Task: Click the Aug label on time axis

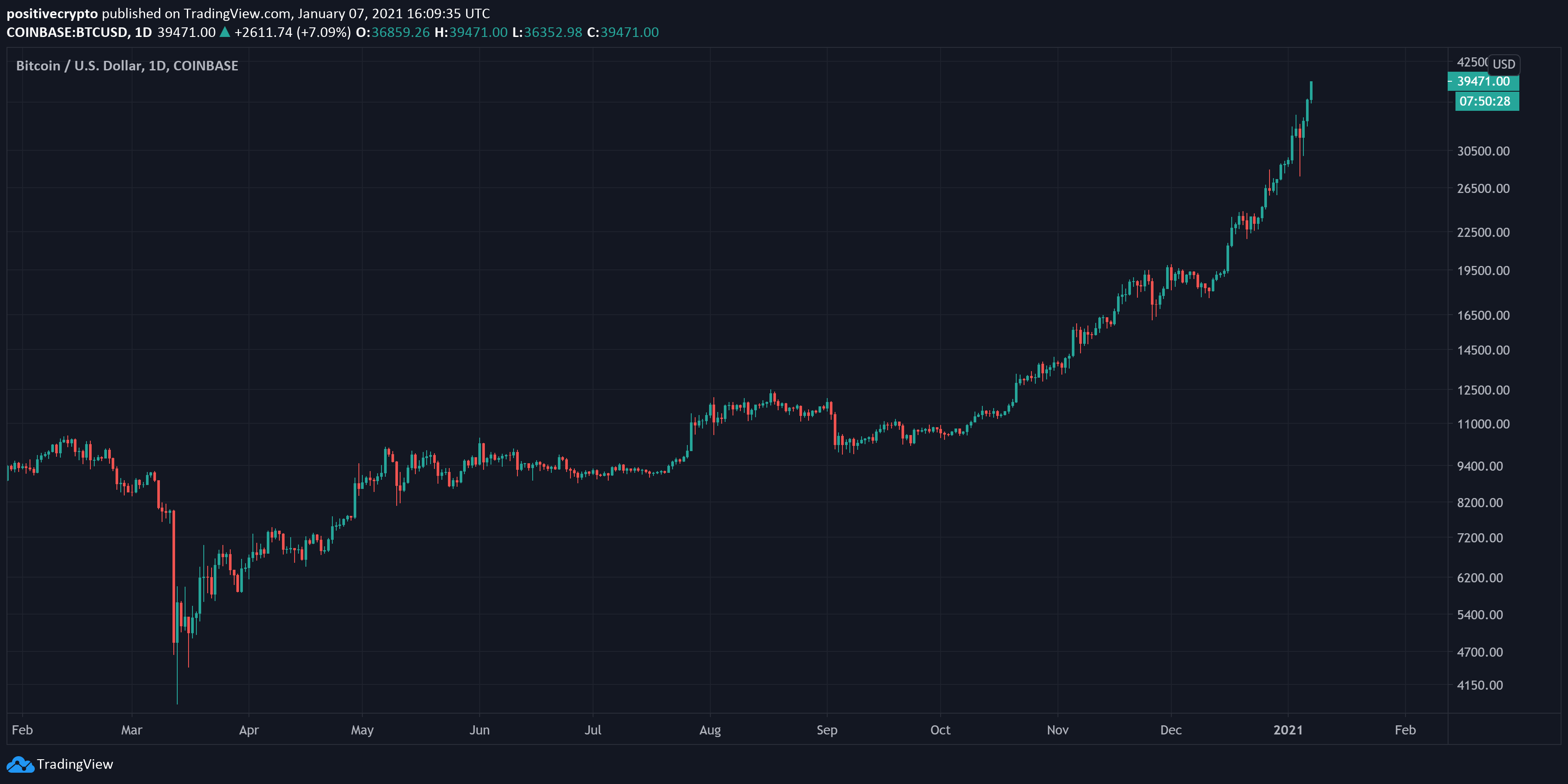Action: pyautogui.click(x=710, y=730)
